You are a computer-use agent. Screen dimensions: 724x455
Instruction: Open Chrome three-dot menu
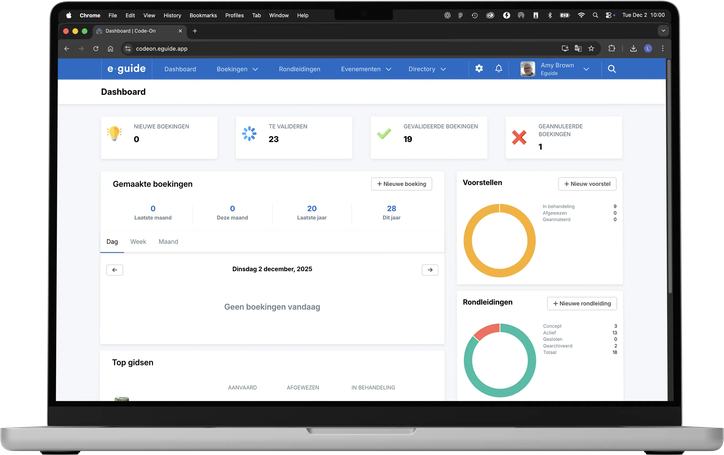(x=663, y=49)
